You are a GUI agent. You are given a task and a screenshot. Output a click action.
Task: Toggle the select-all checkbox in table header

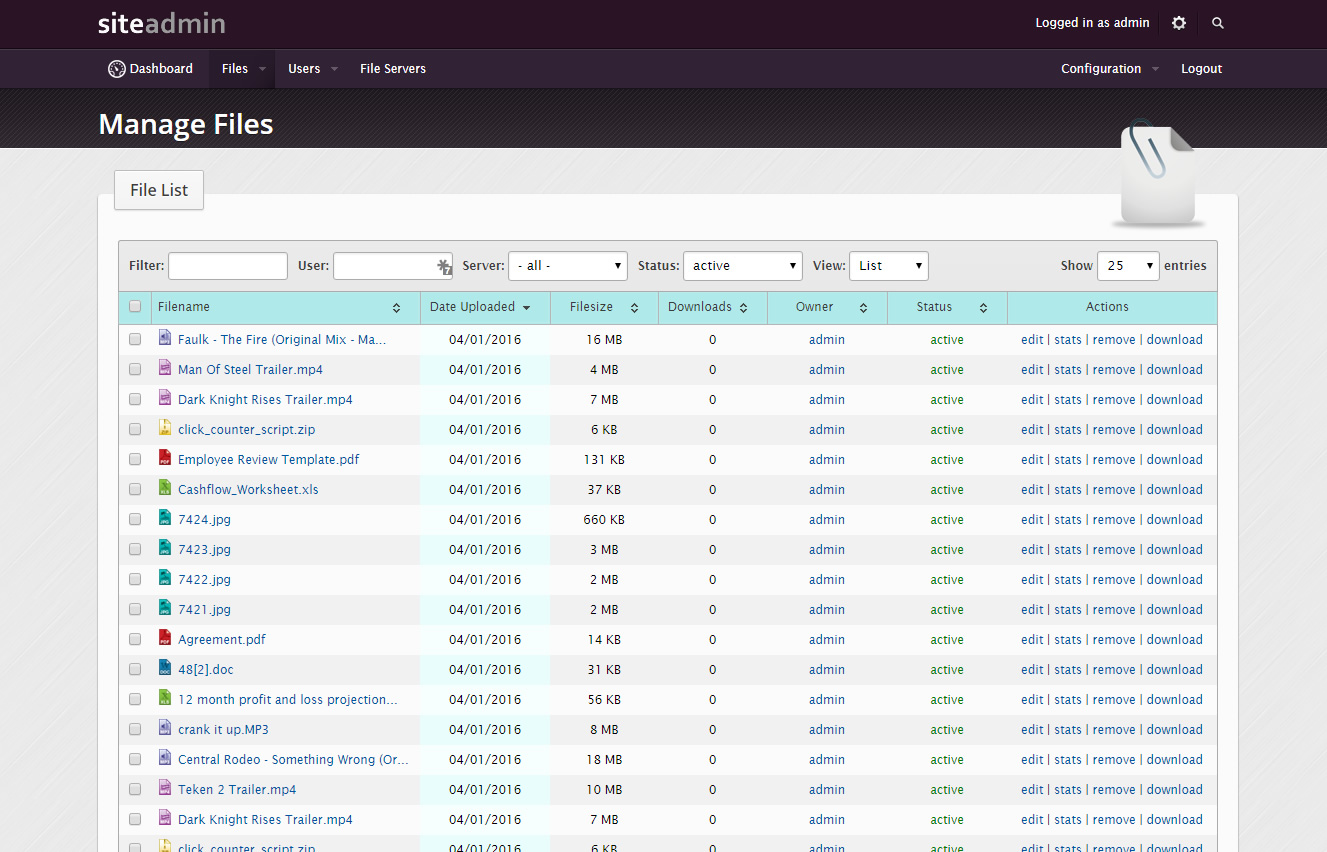135,307
